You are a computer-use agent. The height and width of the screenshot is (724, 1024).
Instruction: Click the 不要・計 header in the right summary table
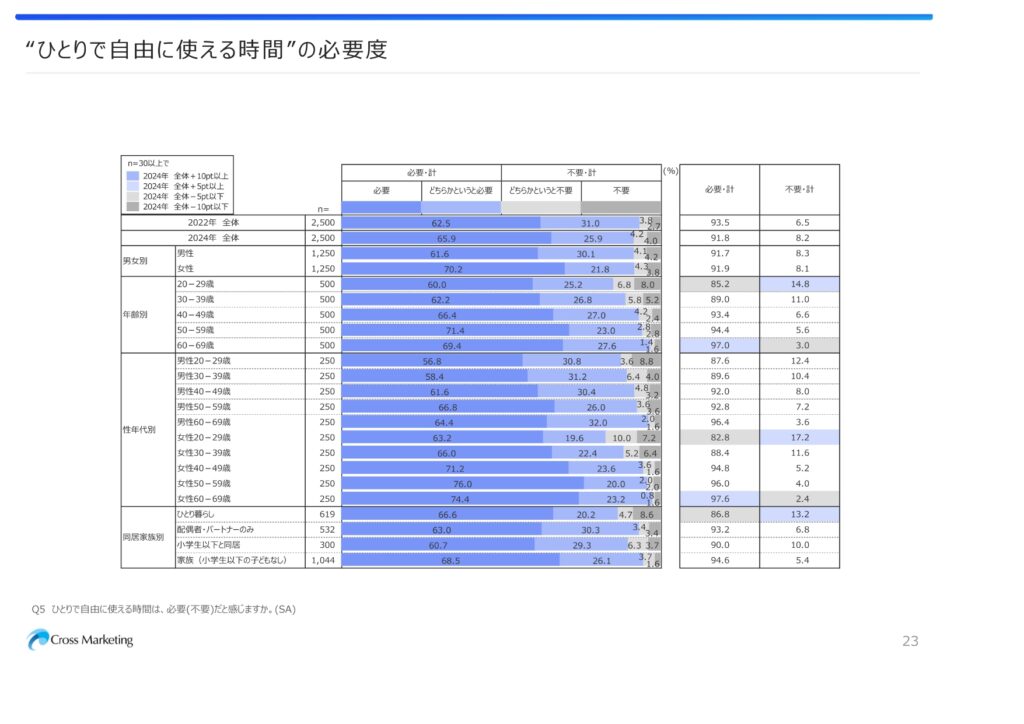point(799,189)
